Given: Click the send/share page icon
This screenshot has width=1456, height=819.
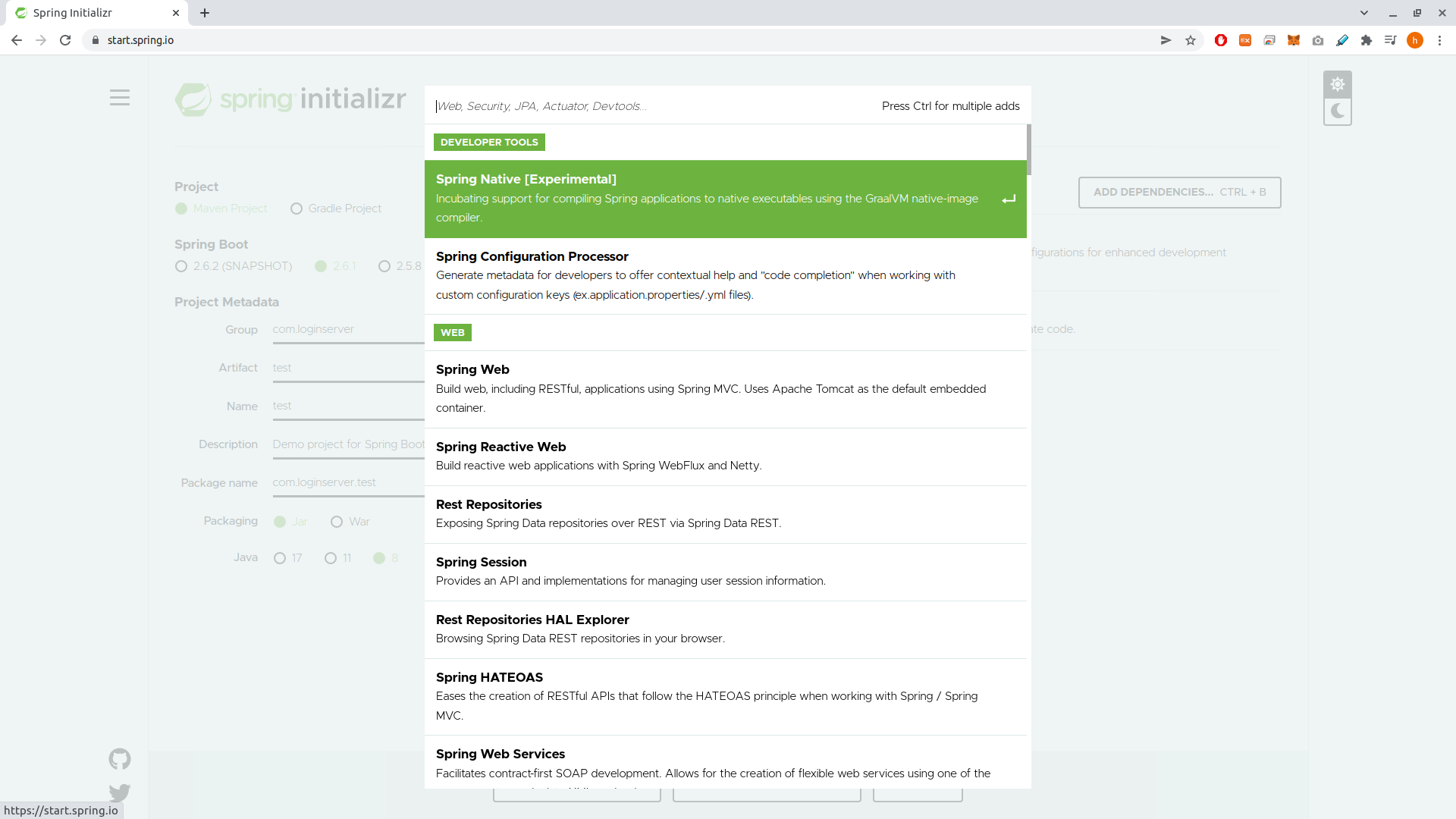Looking at the screenshot, I should pos(1166,40).
